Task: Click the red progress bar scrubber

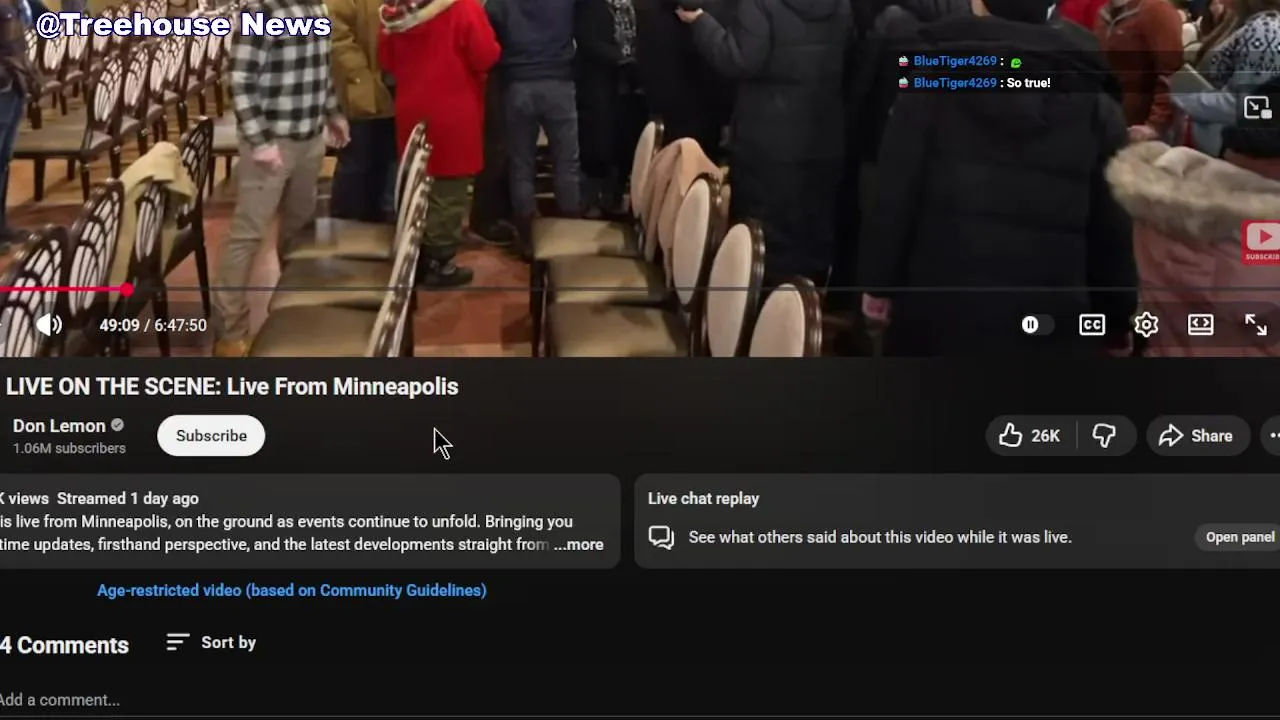Action: click(127, 290)
